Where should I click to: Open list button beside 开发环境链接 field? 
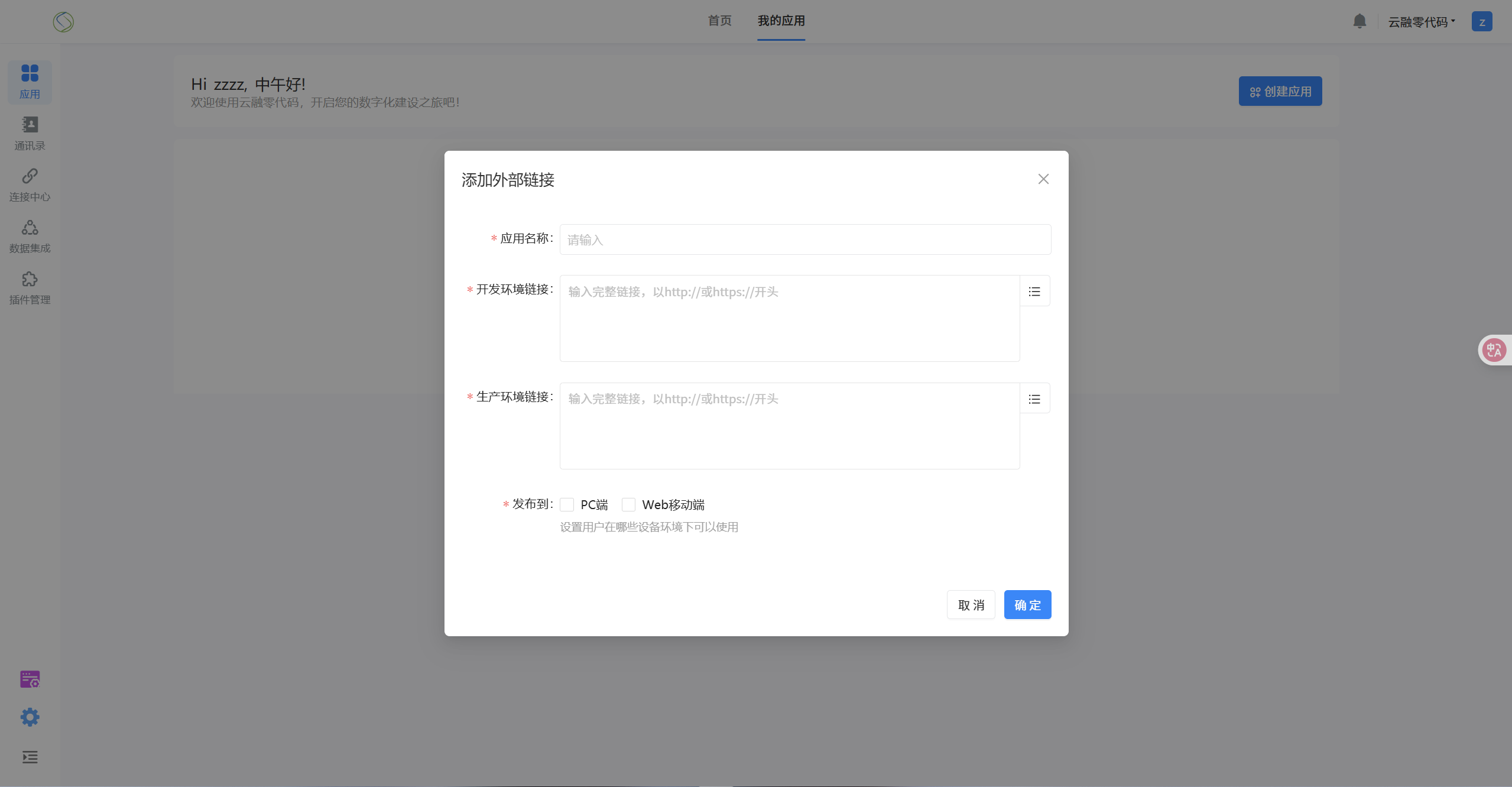tap(1034, 292)
